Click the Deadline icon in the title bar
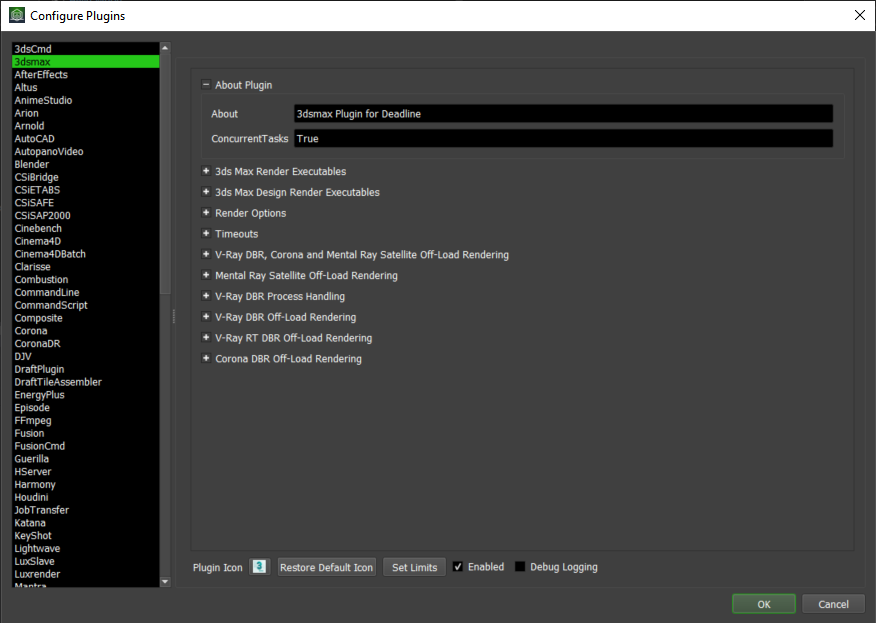 click(17, 15)
